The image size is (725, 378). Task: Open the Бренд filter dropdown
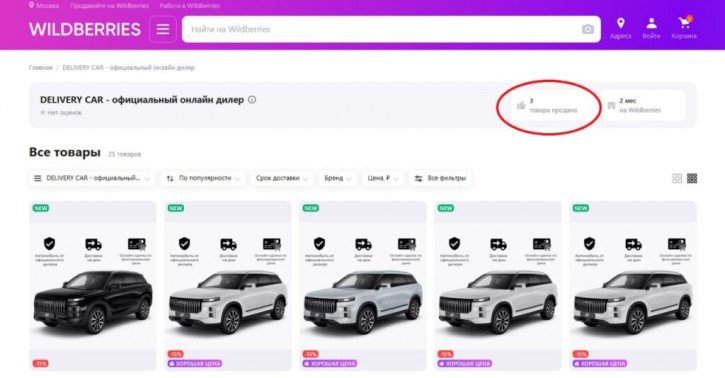click(338, 178)
